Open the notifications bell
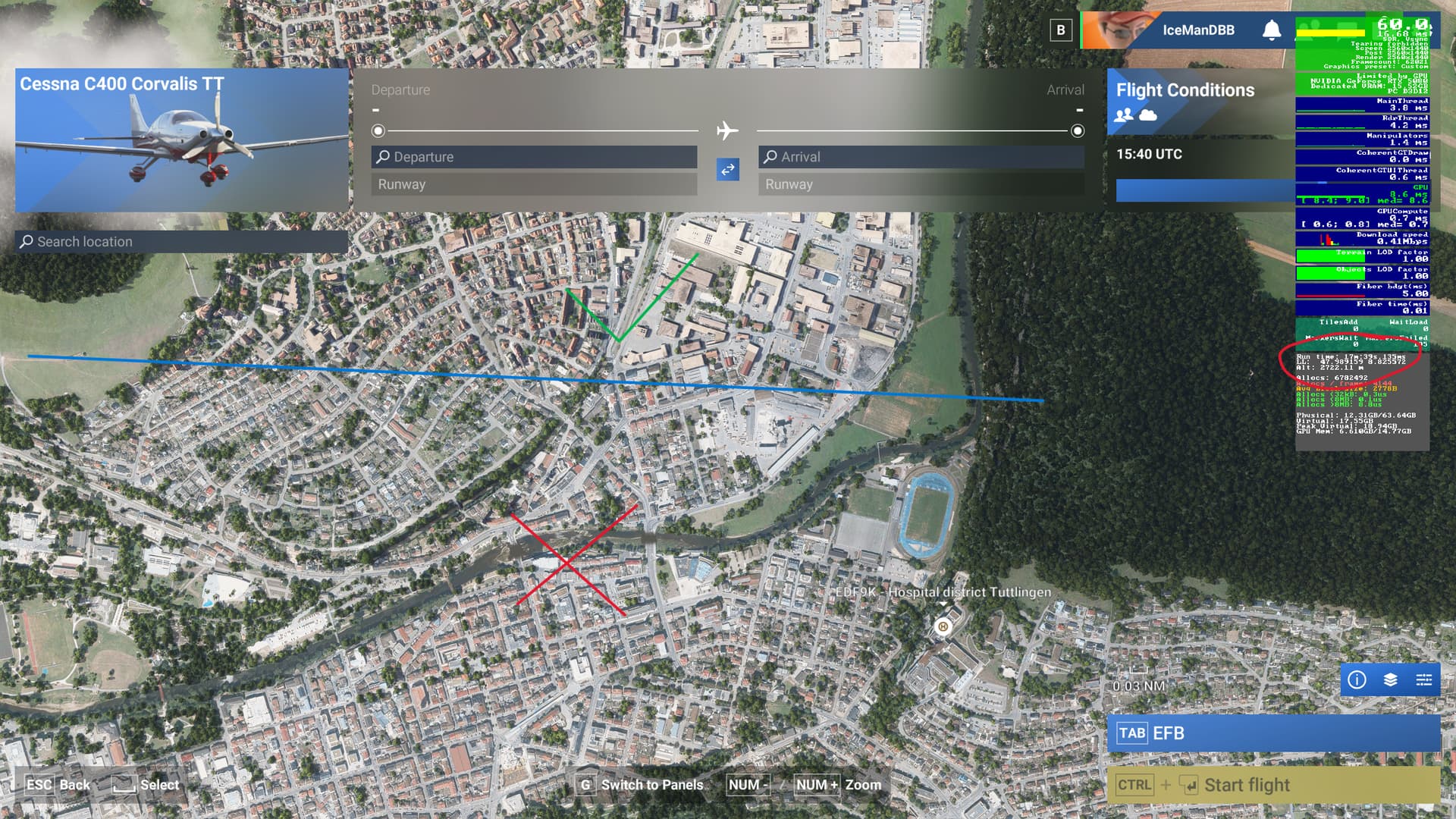This screenshot has width=1456, height=819. point(1272,30)
